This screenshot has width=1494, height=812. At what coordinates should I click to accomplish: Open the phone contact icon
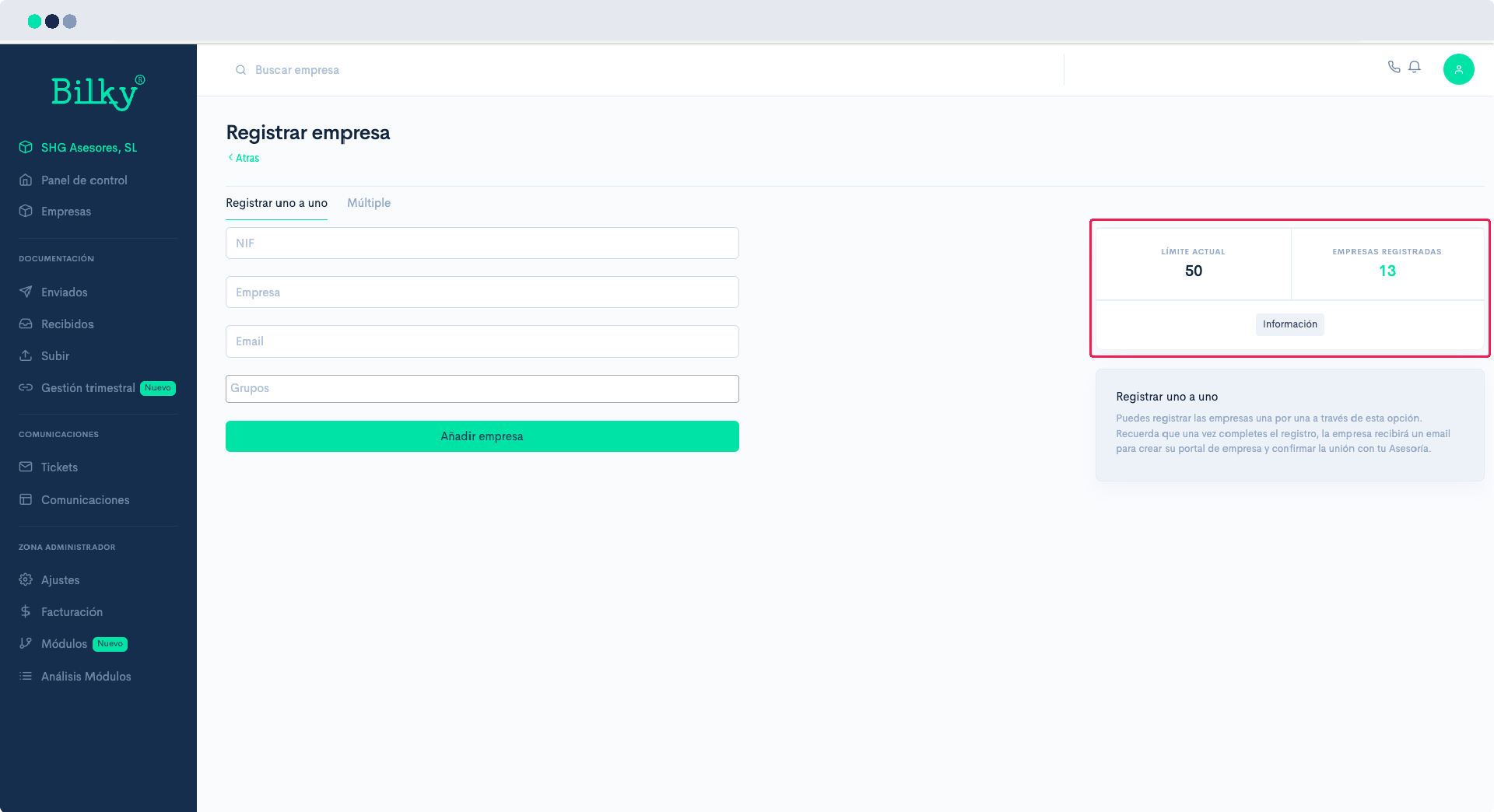tap(1394, 68)
